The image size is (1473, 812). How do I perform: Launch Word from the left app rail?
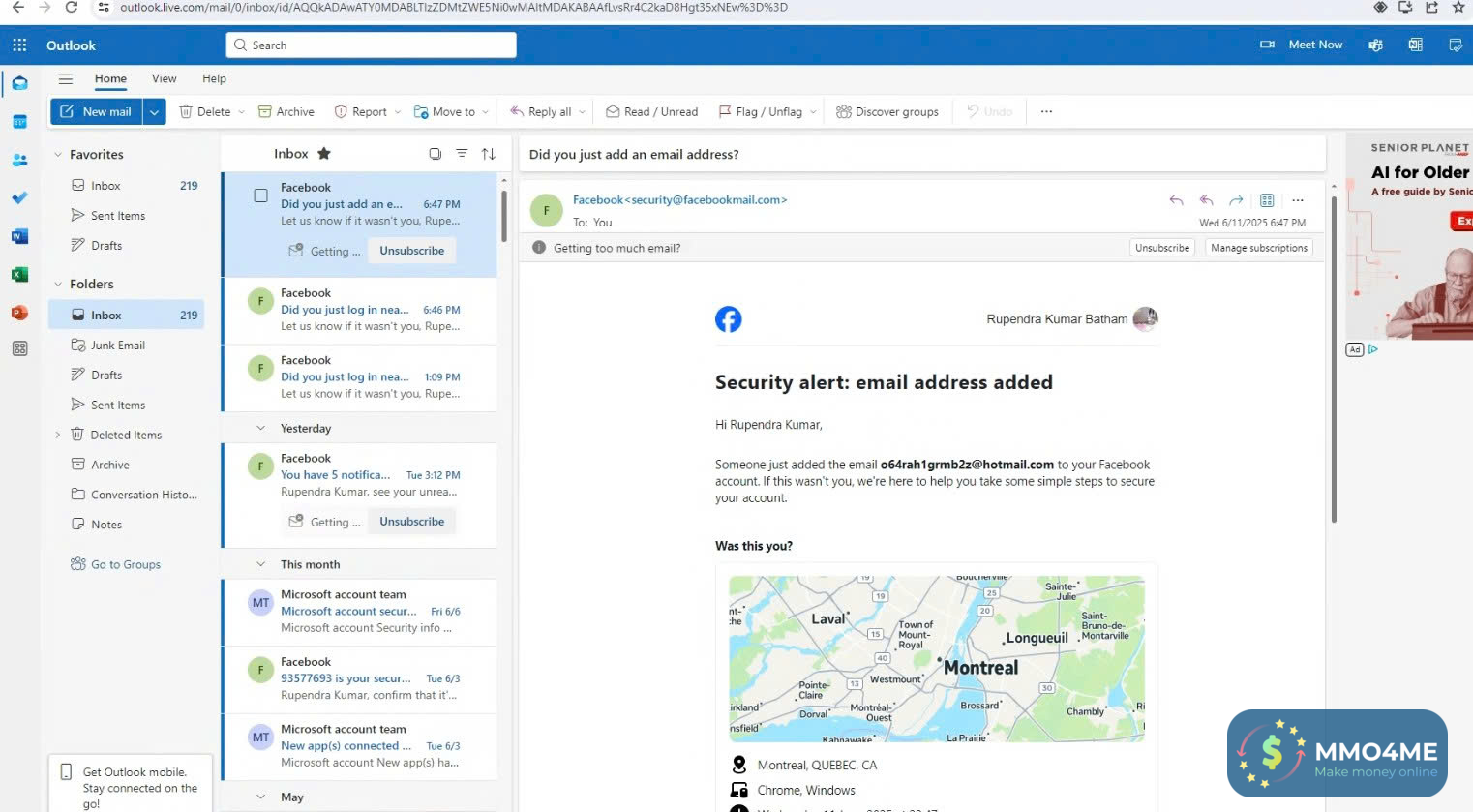[x=19, y=236]
